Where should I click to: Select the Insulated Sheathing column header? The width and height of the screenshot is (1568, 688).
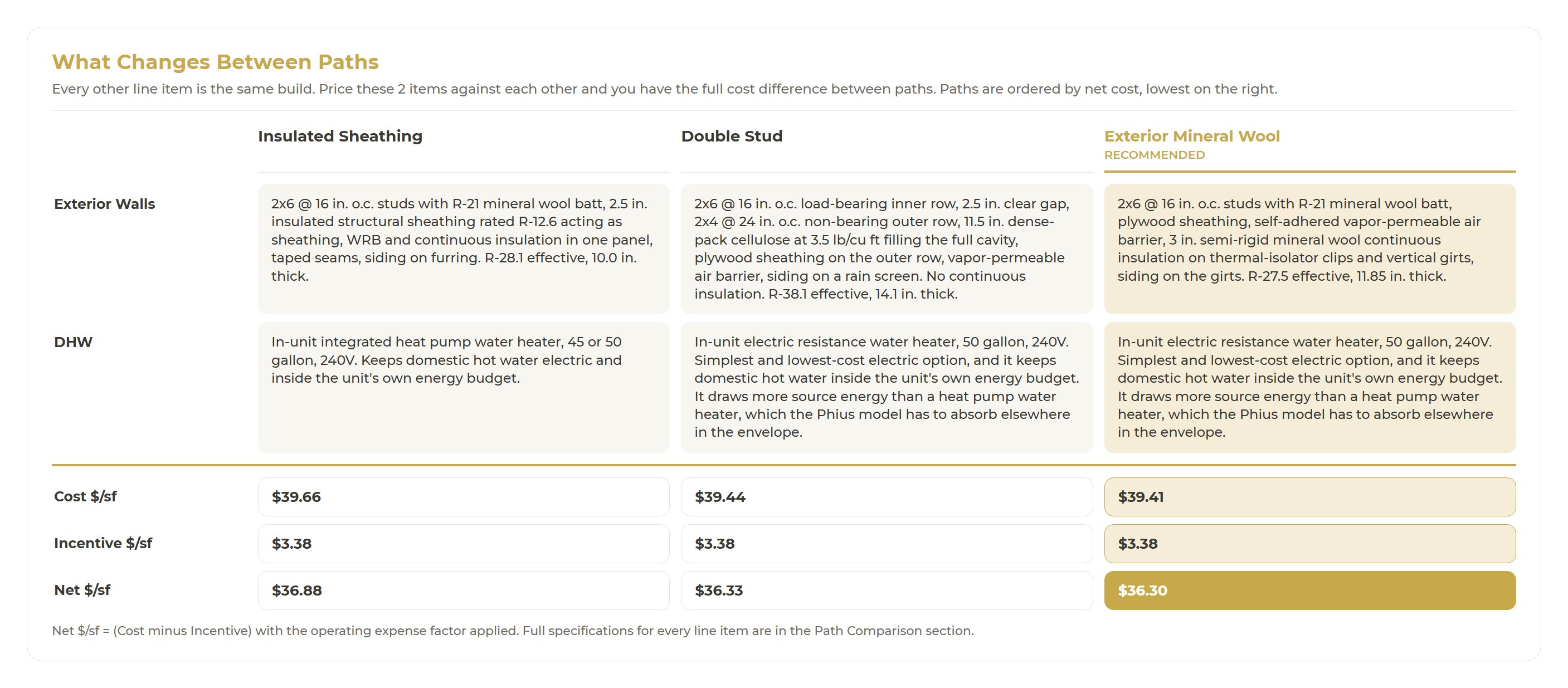click(340, 136)
